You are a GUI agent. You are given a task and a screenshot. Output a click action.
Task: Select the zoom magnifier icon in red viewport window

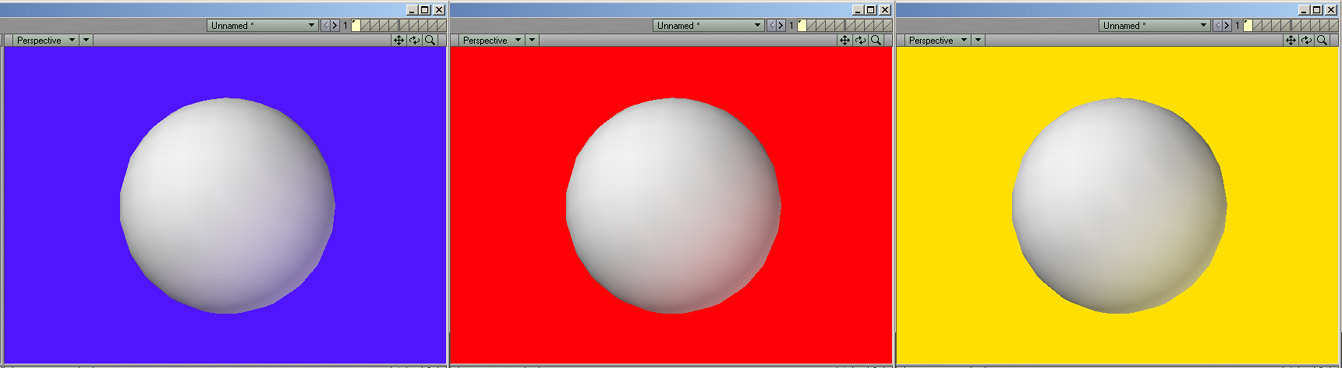tap(876, 40)
